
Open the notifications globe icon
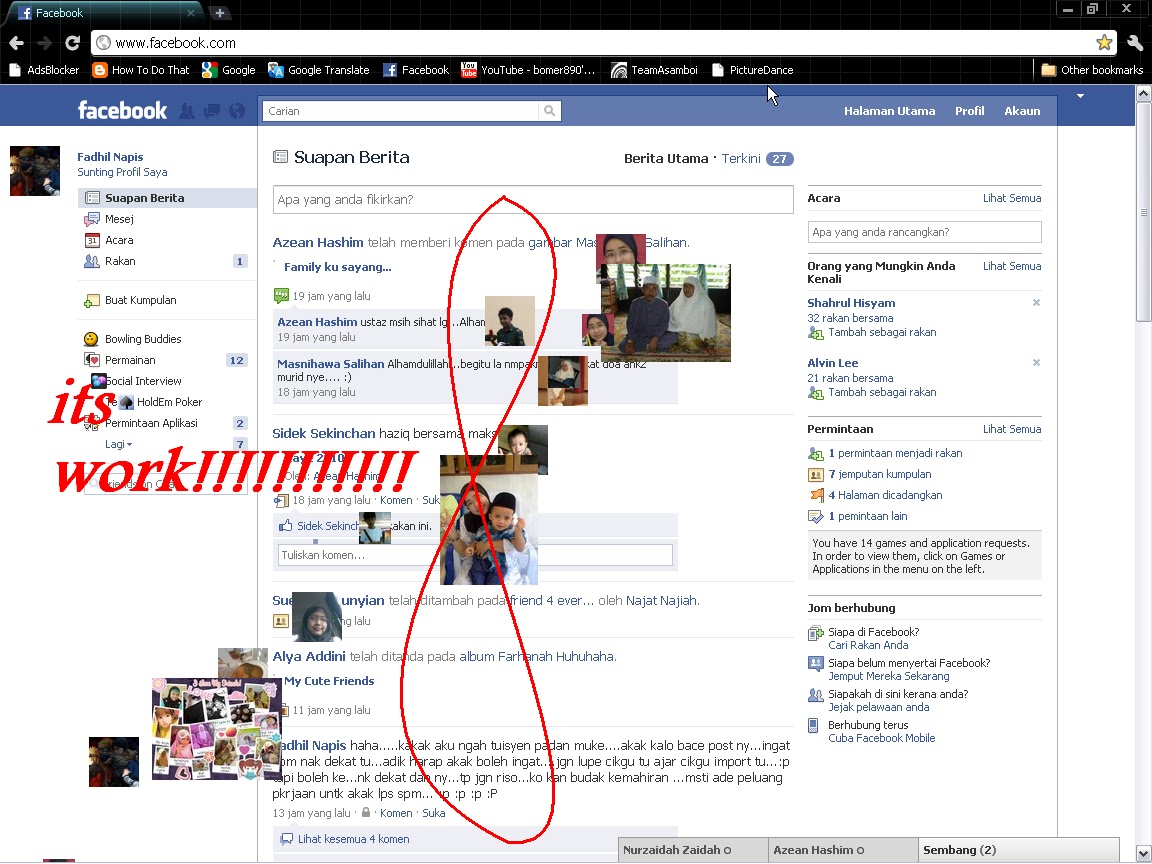[x=237, y=111]
